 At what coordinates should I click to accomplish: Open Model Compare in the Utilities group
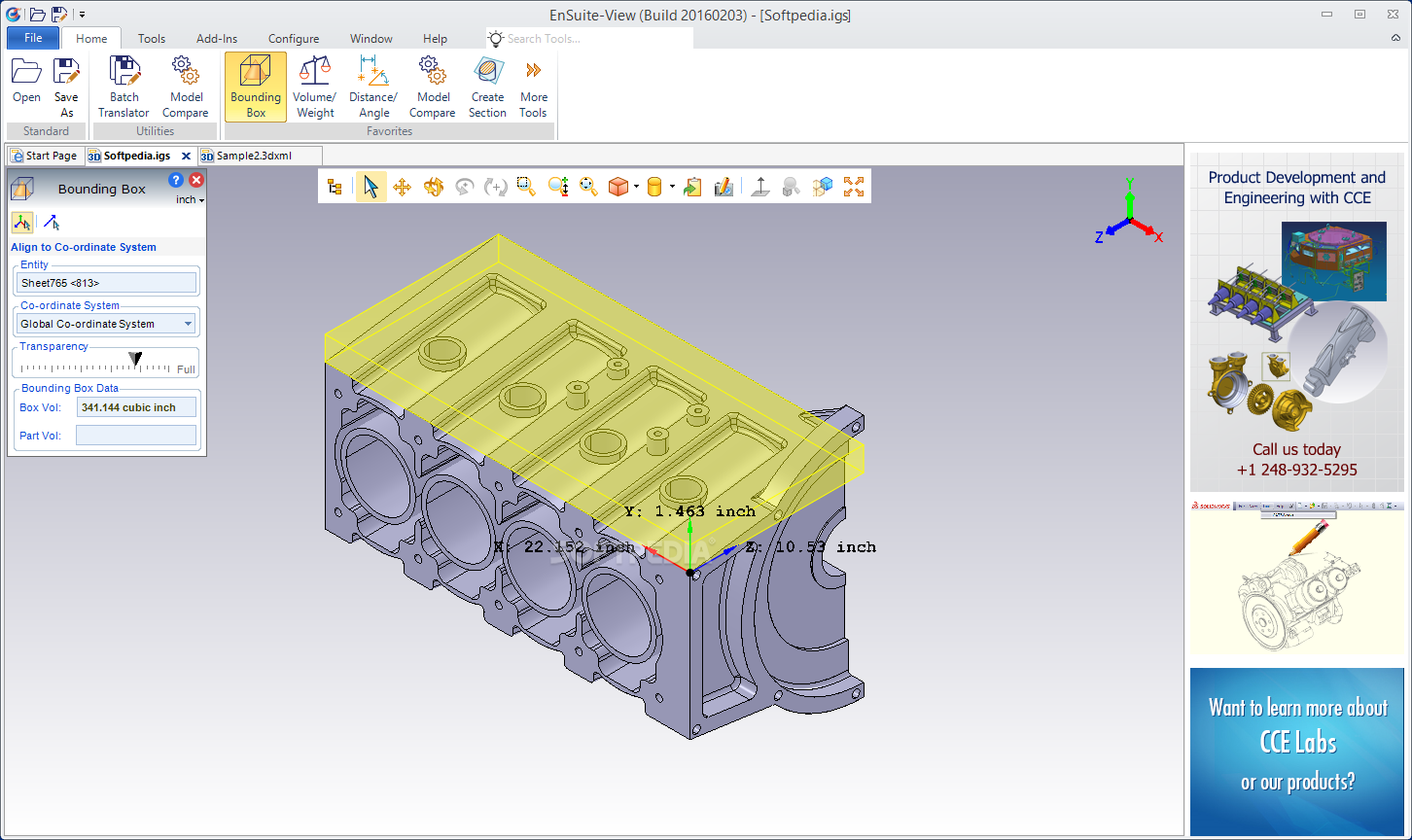point(186,87)
